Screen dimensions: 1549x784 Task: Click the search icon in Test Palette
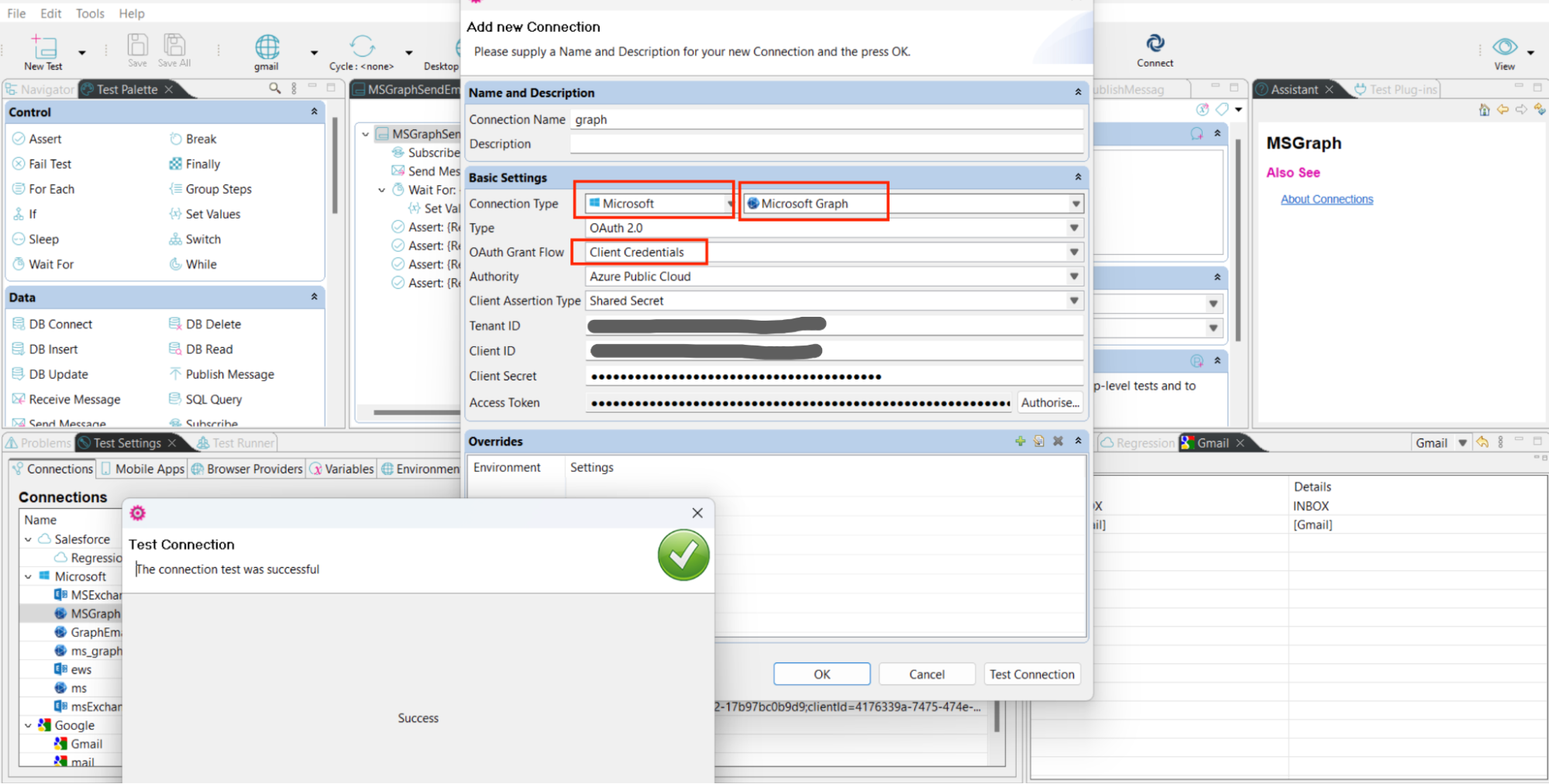(274, 88)
